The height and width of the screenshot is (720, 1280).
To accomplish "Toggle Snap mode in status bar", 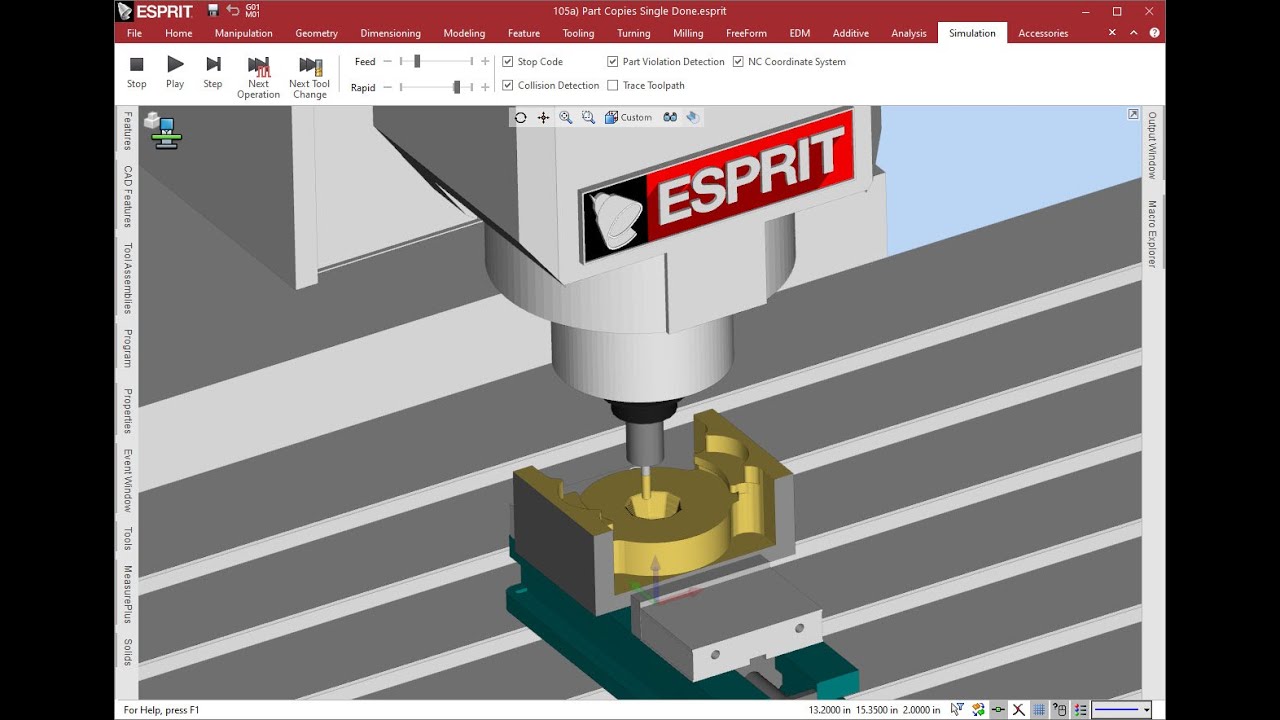I will pyautogui.click(x=998, y=710).
